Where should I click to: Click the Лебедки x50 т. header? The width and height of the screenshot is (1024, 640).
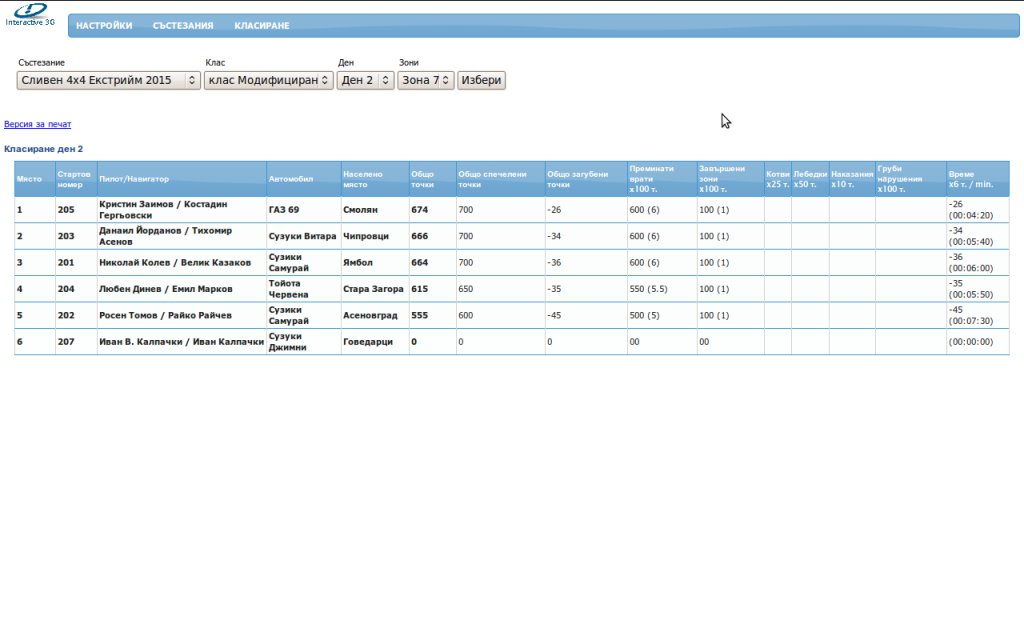coord(810,180)
